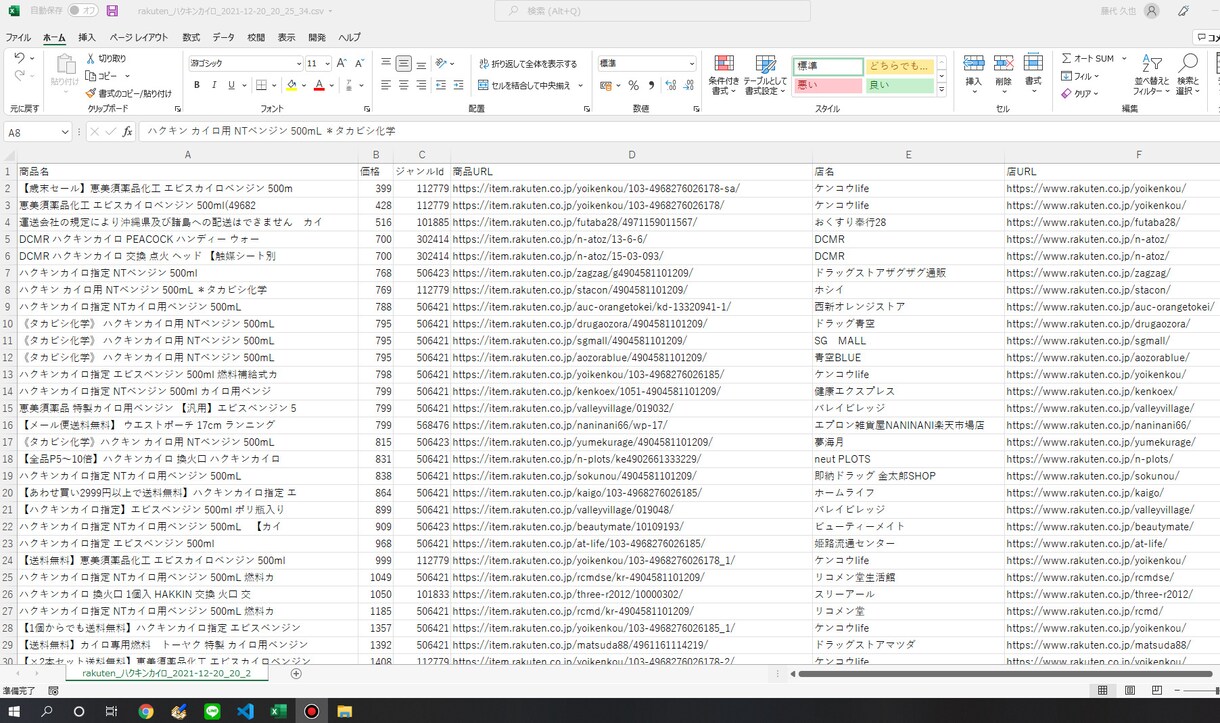Select column D header
The image size is (1220, 723).
click(632, 155)
